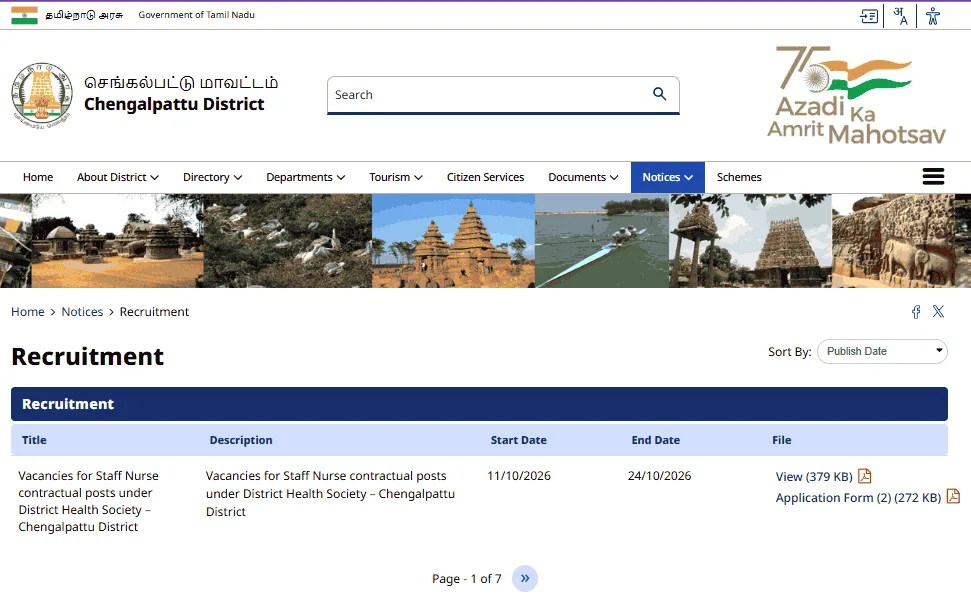Click the skip to main content icon
The height and width of the screenshot is (597, 971).
(x=869, y=16)
